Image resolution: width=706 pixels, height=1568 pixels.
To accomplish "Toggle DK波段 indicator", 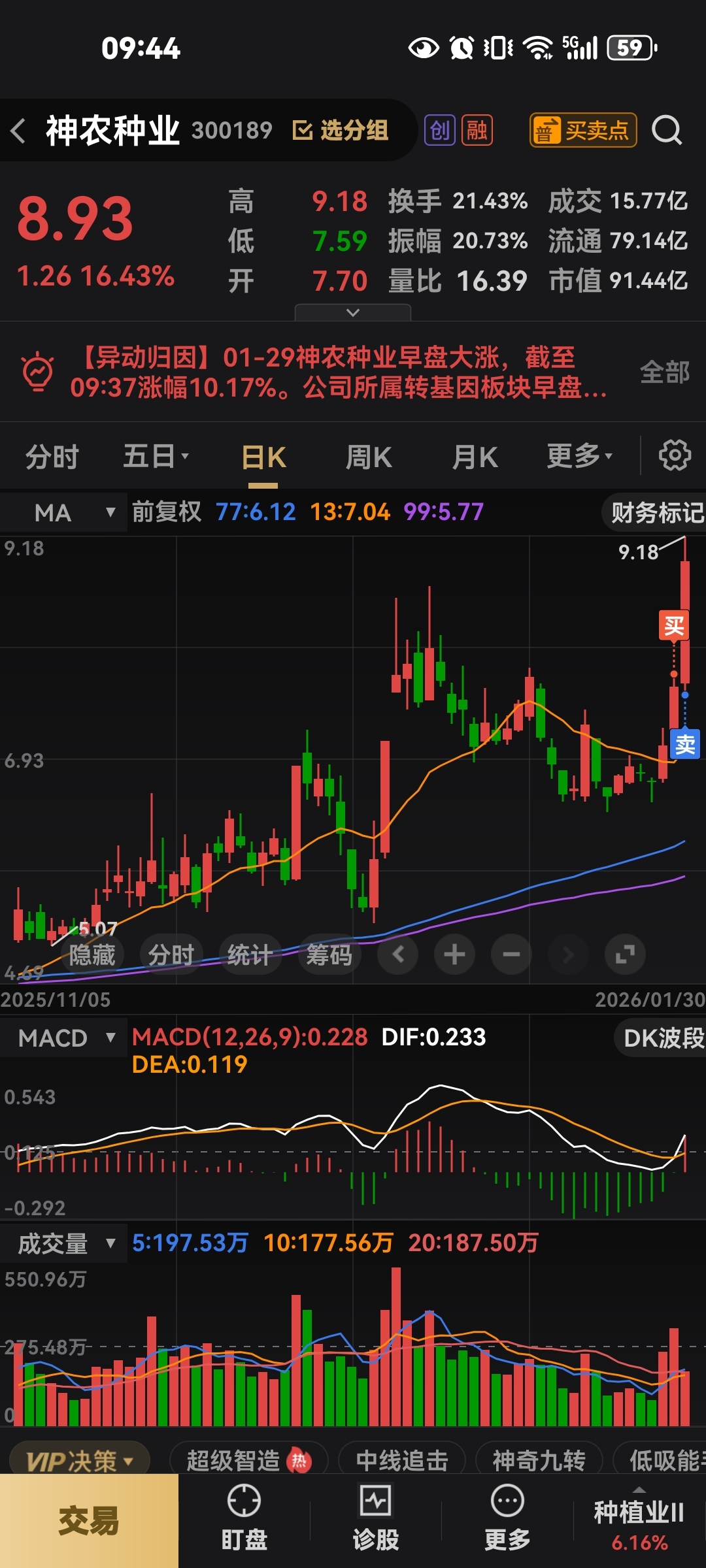I will pyautogui.click(x=662, y=1037).
